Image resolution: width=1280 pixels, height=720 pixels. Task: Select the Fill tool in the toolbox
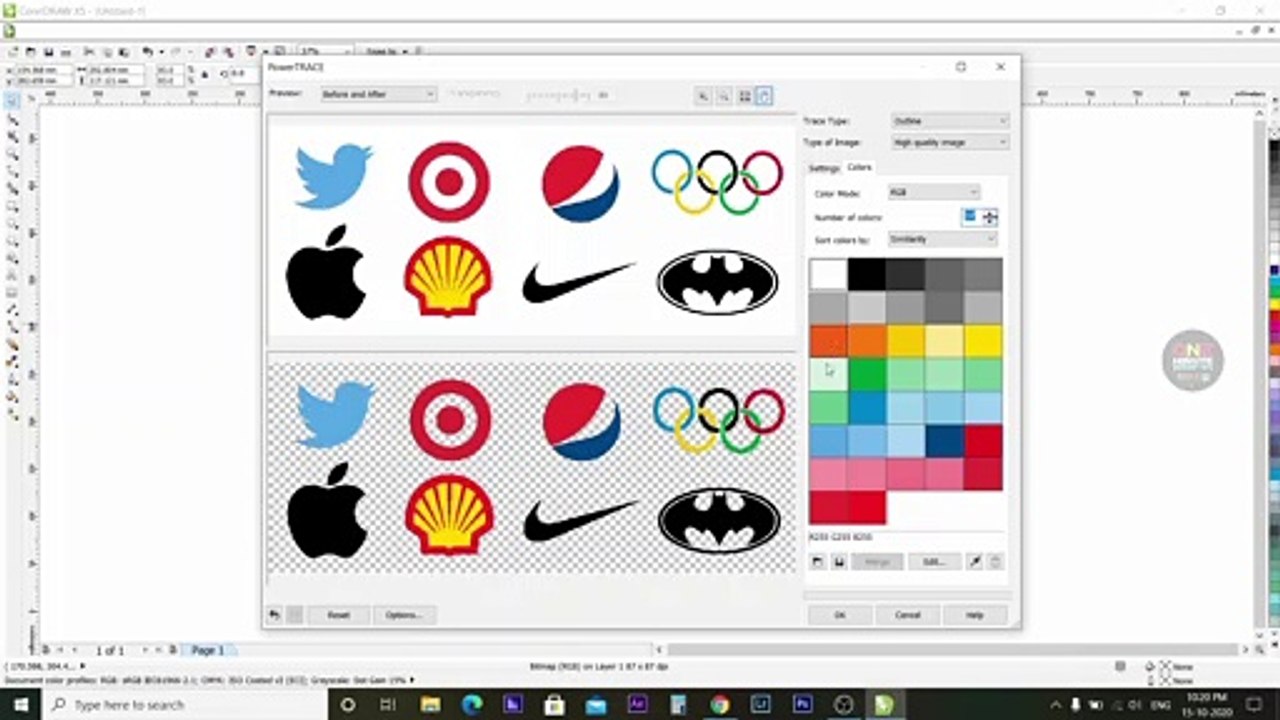pyautogui.click(x=13, y=396)
